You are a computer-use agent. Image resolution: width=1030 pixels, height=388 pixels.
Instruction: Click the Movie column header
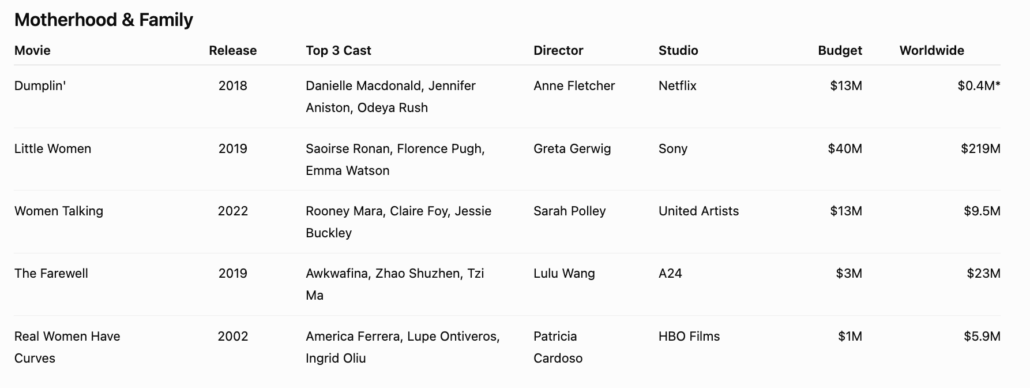32,51
